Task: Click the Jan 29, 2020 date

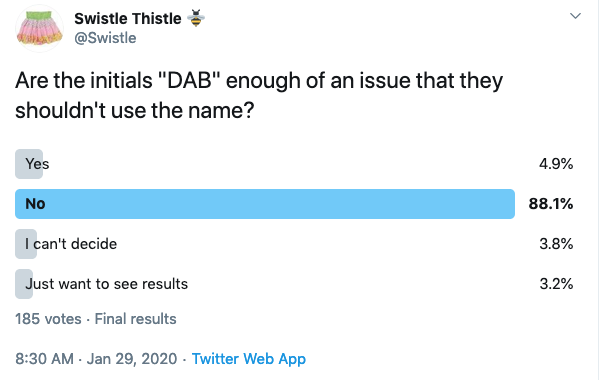Action: (132, 359)
